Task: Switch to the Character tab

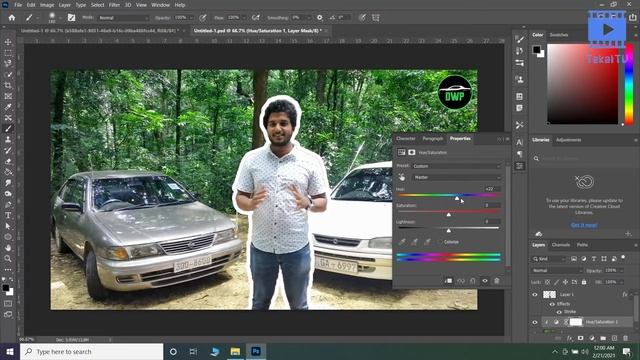Action: tap(406, 139)
